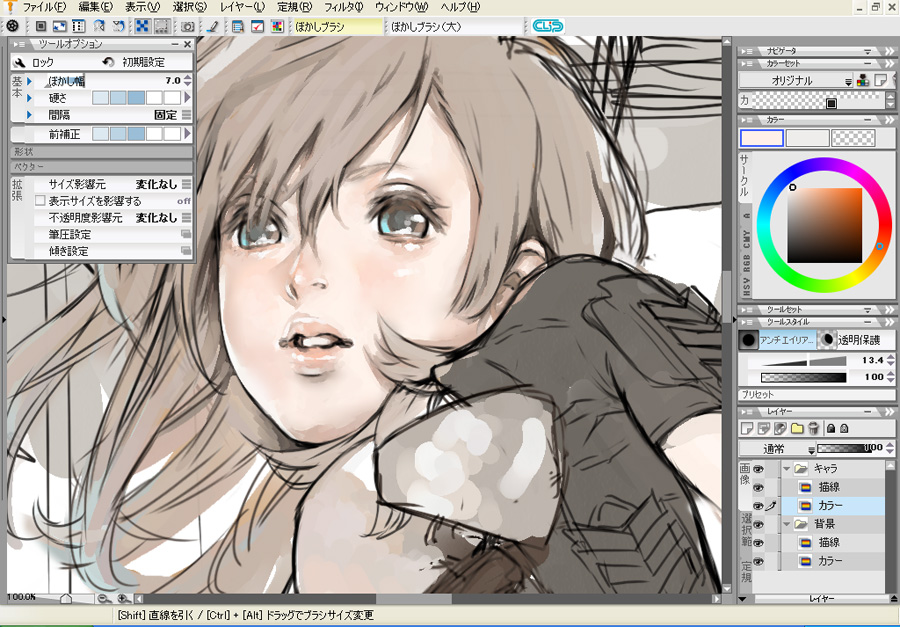900x627 pixels.
Task: Hide the キャラ folder with its eye icon
Action: (x=758, y=469)
